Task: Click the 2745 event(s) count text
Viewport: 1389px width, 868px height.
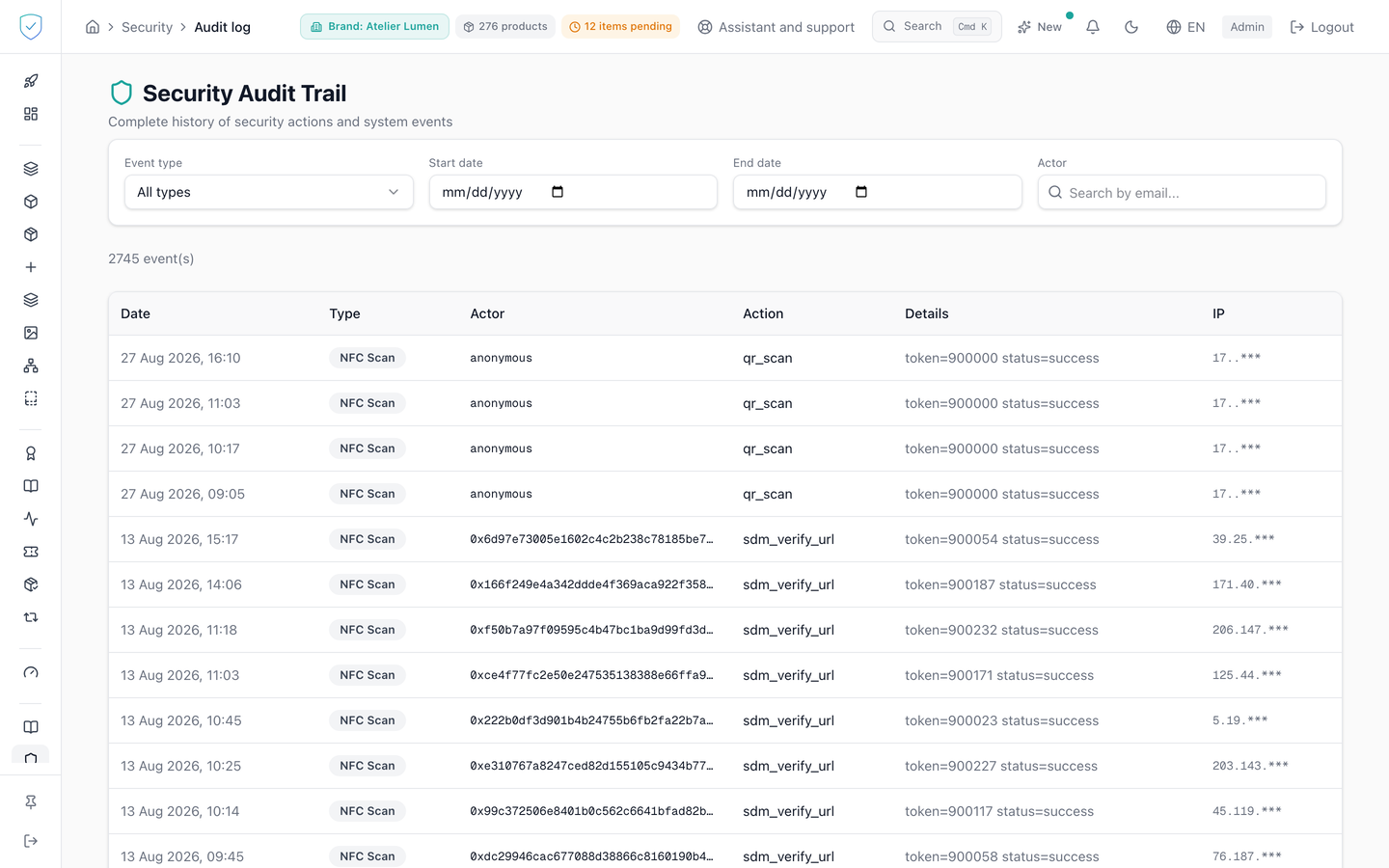Action: [151, 258]
